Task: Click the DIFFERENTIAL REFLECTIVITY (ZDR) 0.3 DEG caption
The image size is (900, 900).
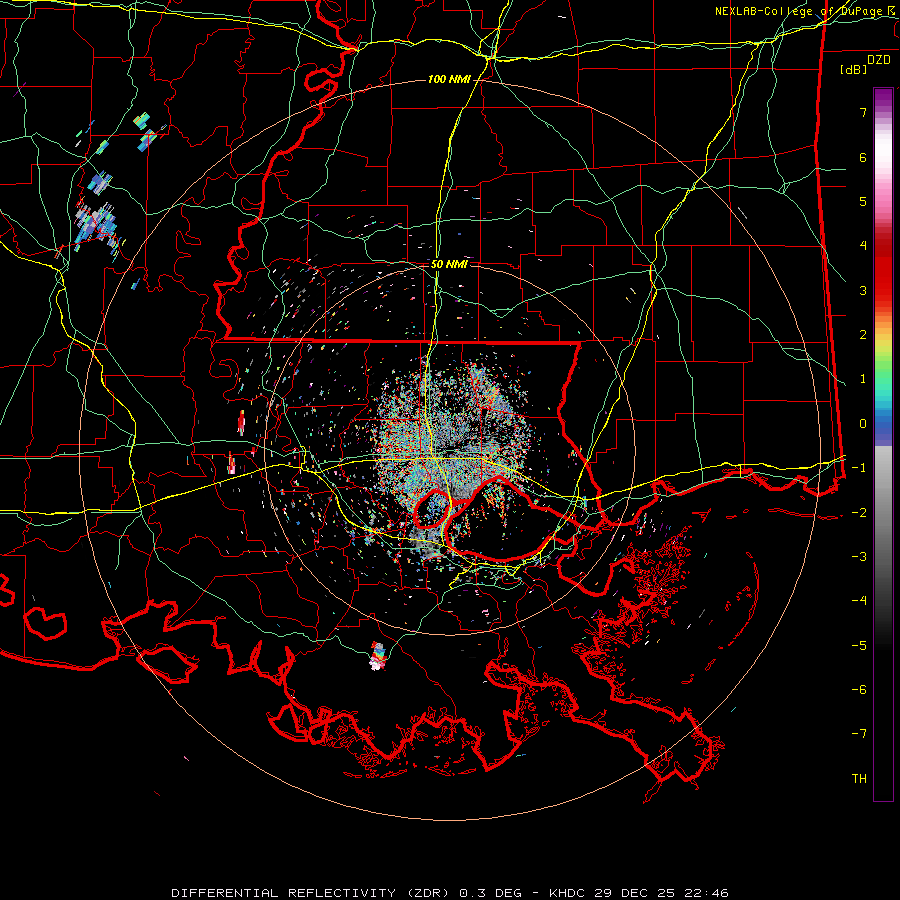Action: pos(346,893)
